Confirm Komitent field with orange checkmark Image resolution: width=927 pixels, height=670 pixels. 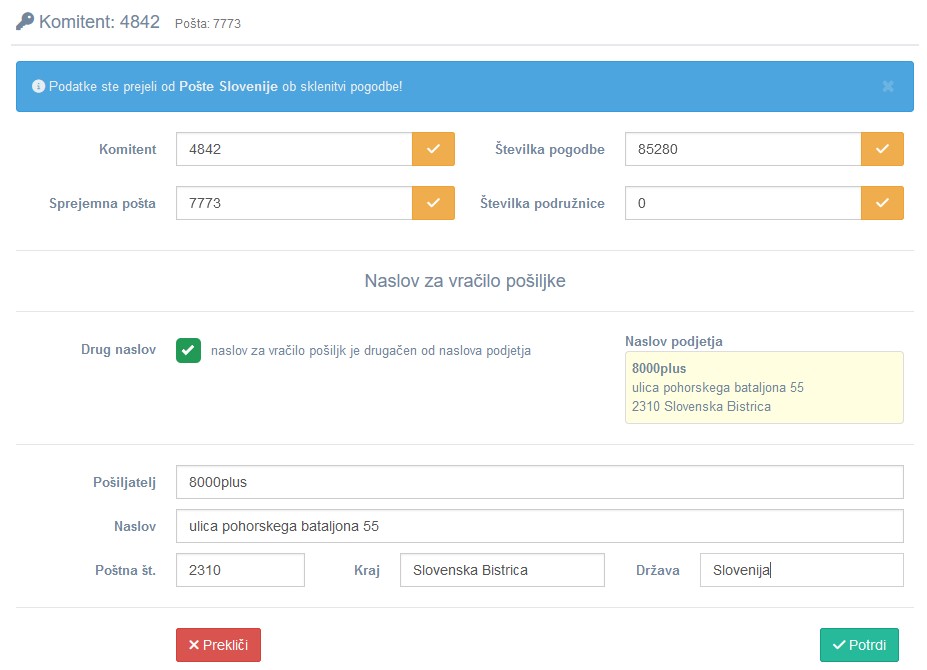pyautogui.click(x=433, y=149)
